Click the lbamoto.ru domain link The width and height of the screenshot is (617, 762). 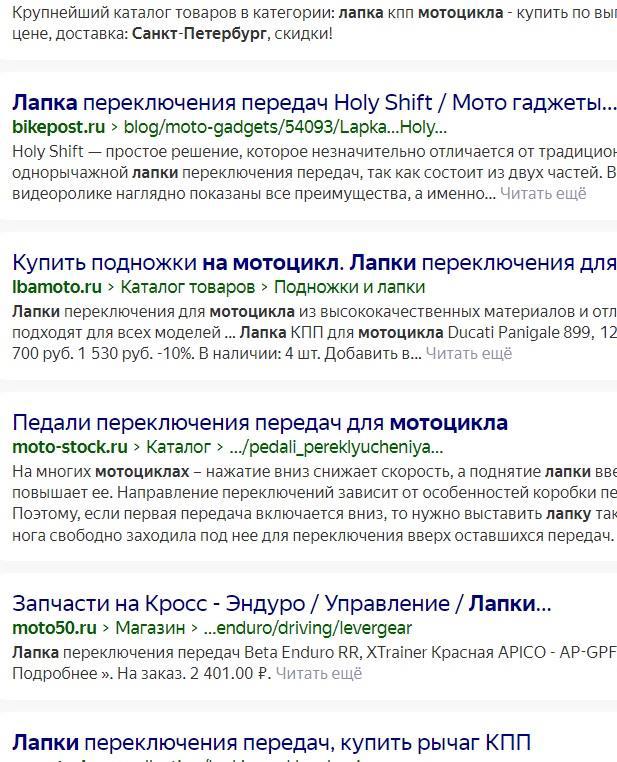pos(57,287)
